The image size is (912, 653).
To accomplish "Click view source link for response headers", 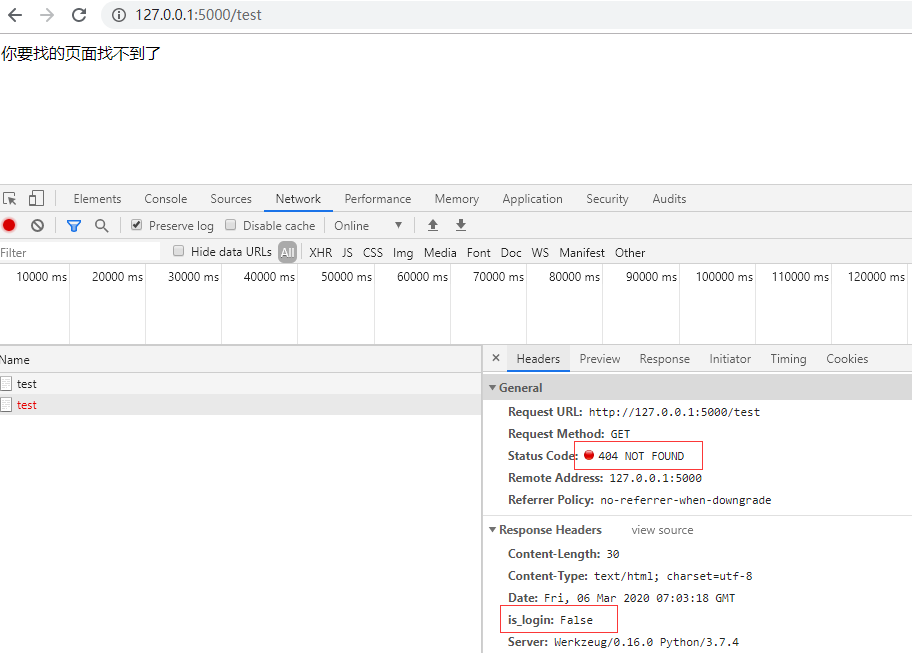I will pyautogui.click(x=662, y=530).
